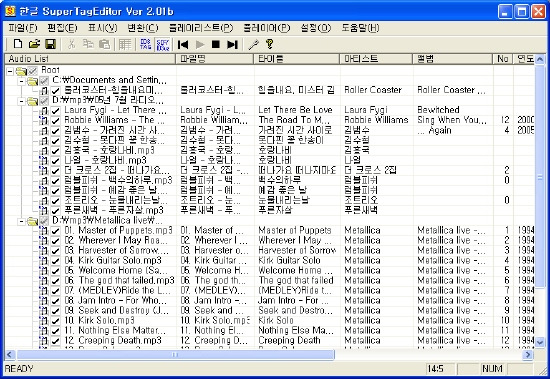Sort by the No column header
This screenshot has width=550, height=379.
pos(503,59)
